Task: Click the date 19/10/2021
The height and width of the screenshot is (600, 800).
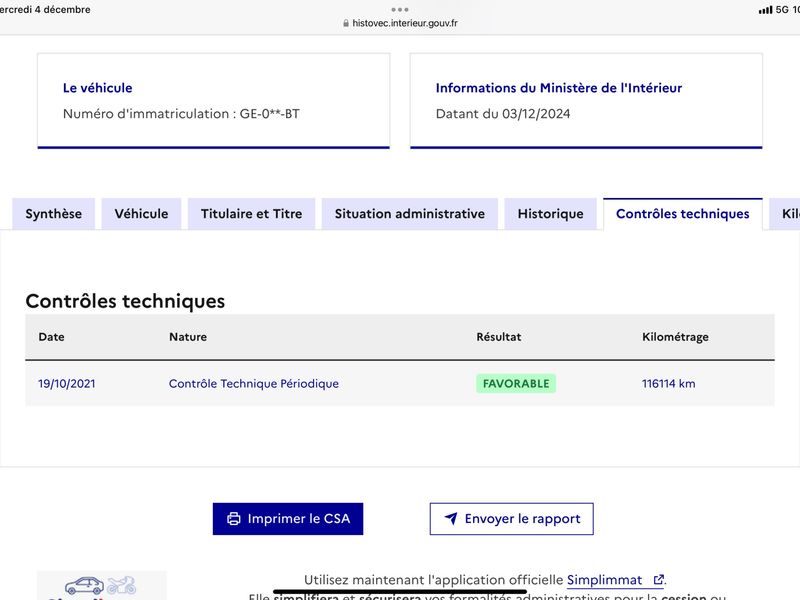Action: click(x=67, y=384)
